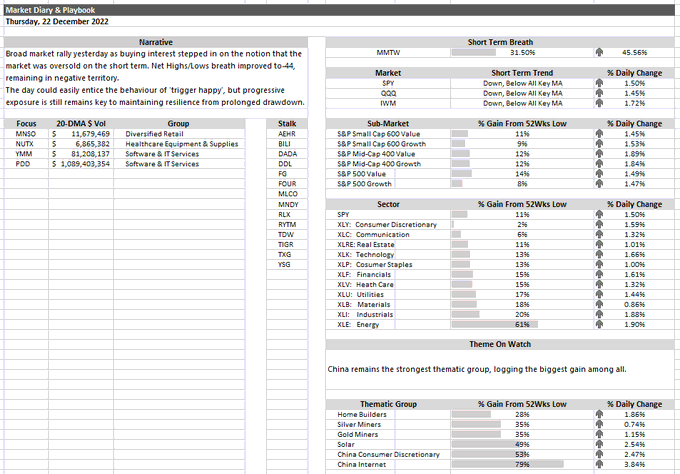Click the up arrow for S&P 500 Growth
The height and width of the screenshot is (474, 680).
599,183
